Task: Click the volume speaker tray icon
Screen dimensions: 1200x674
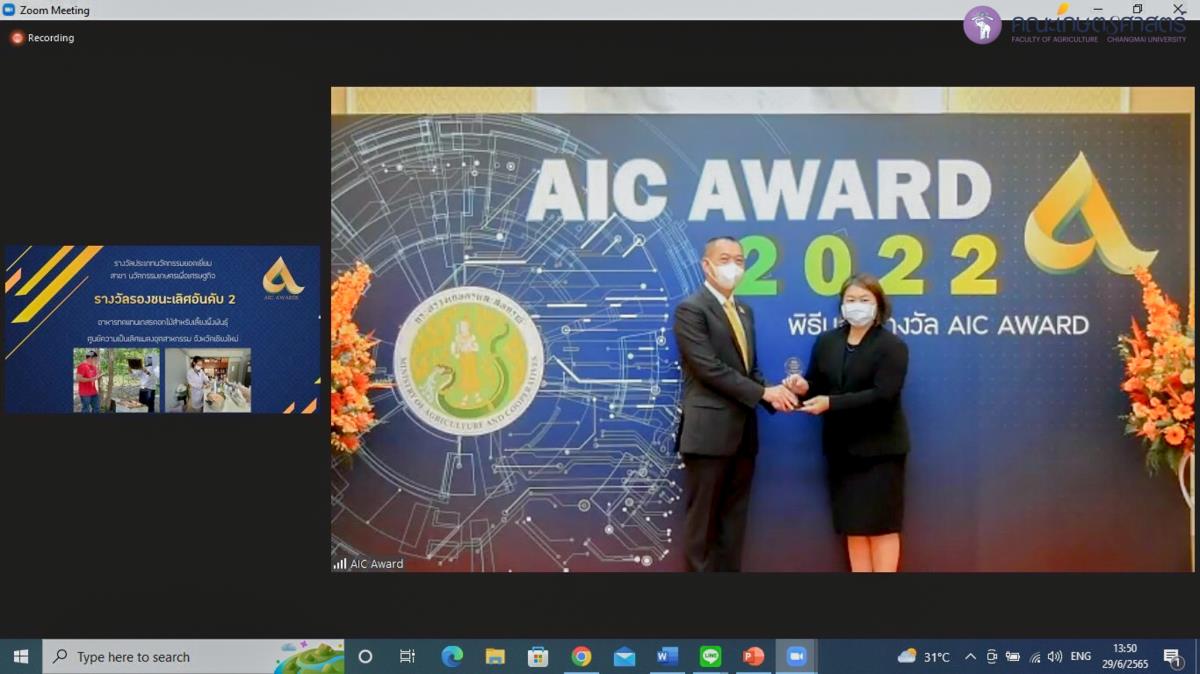Action: 1055,657
